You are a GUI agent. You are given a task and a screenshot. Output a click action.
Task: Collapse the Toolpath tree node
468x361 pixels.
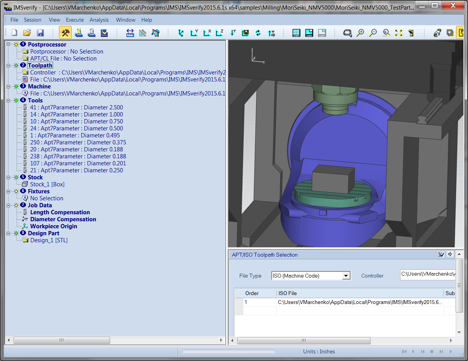[x=9, y=65]
